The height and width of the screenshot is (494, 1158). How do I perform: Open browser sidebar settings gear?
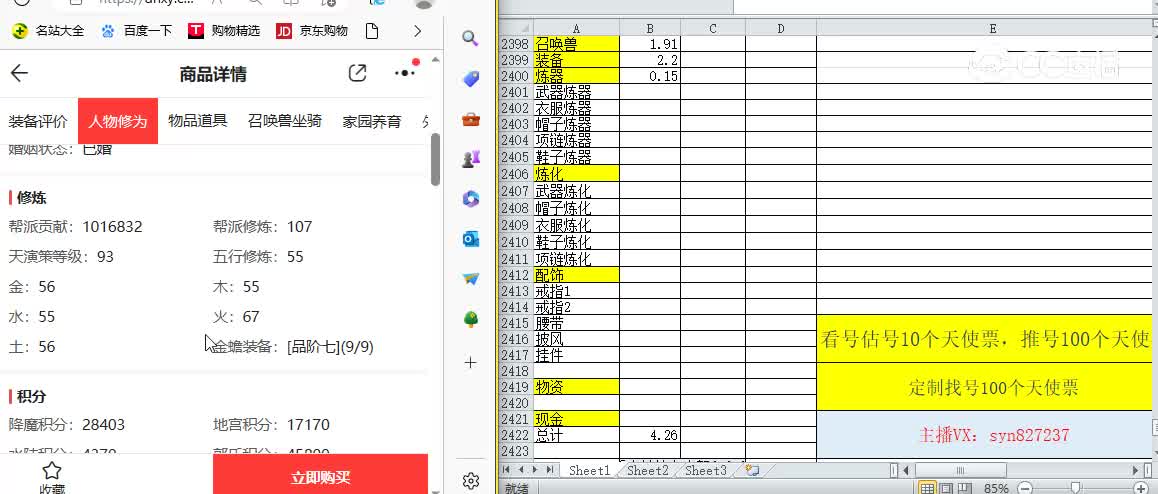pos(470,481)
